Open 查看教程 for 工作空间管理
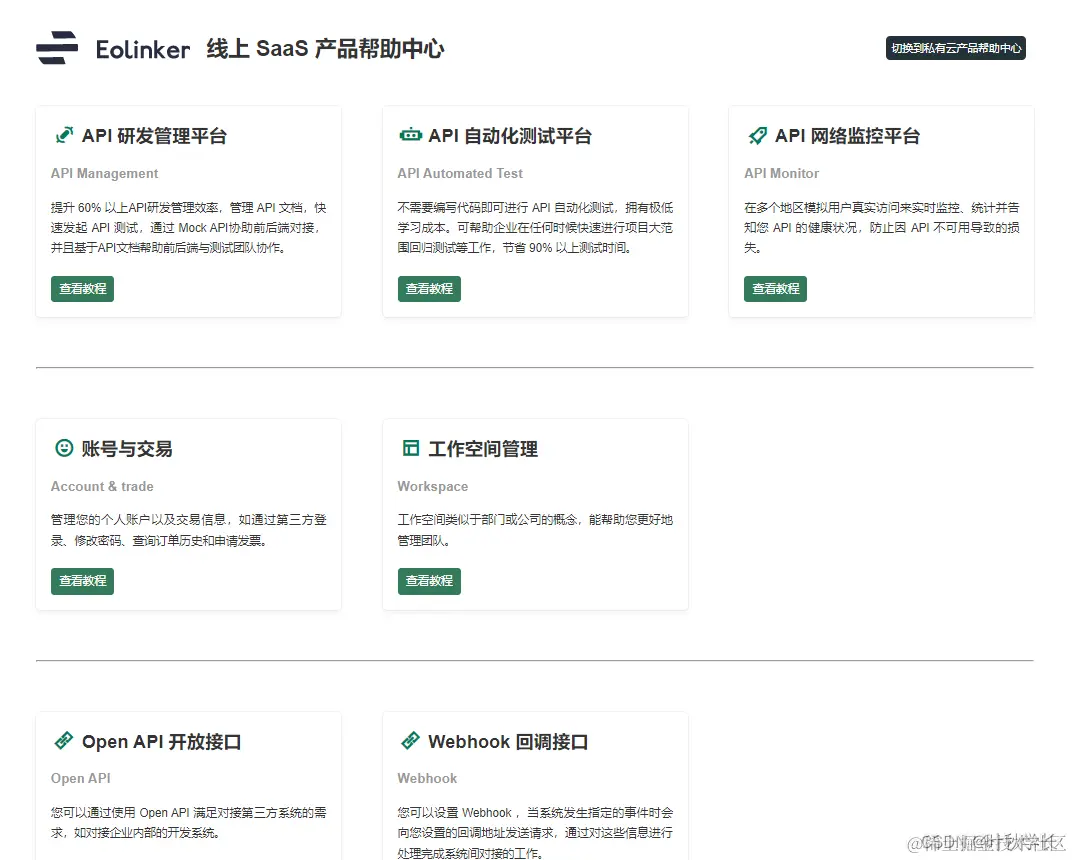 click(x=429, y=581)
